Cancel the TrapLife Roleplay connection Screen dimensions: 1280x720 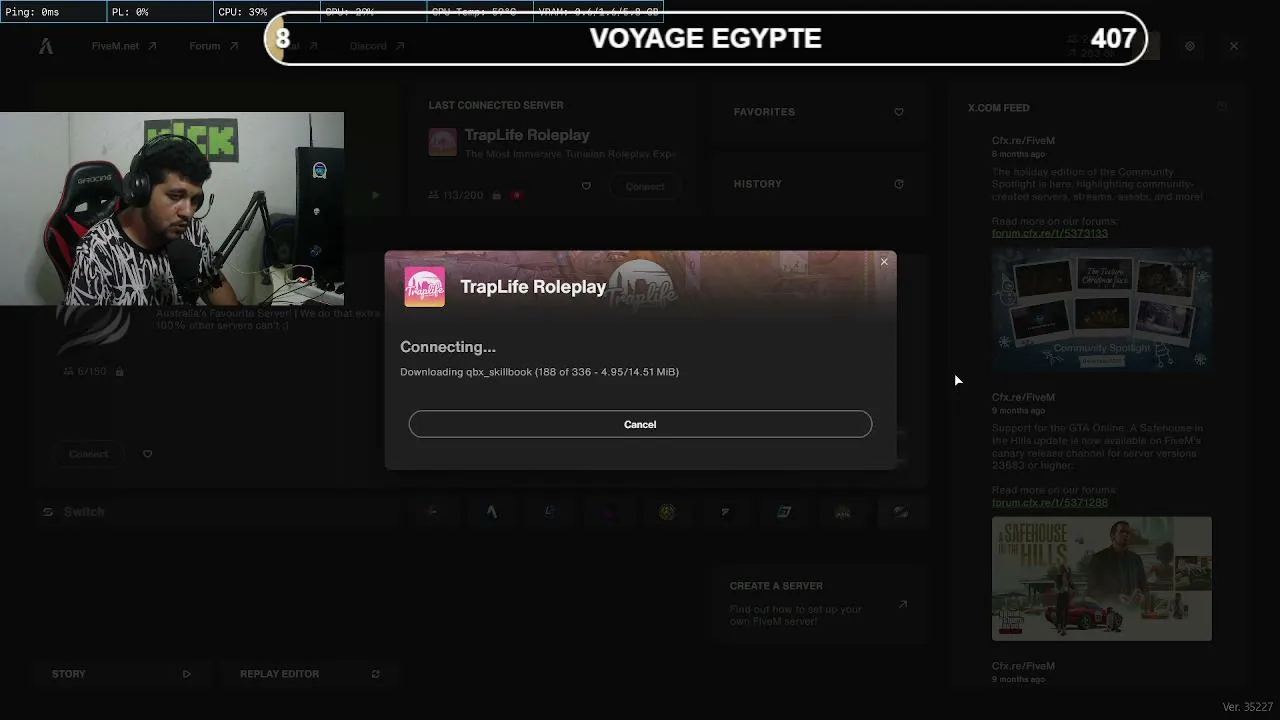640,424
